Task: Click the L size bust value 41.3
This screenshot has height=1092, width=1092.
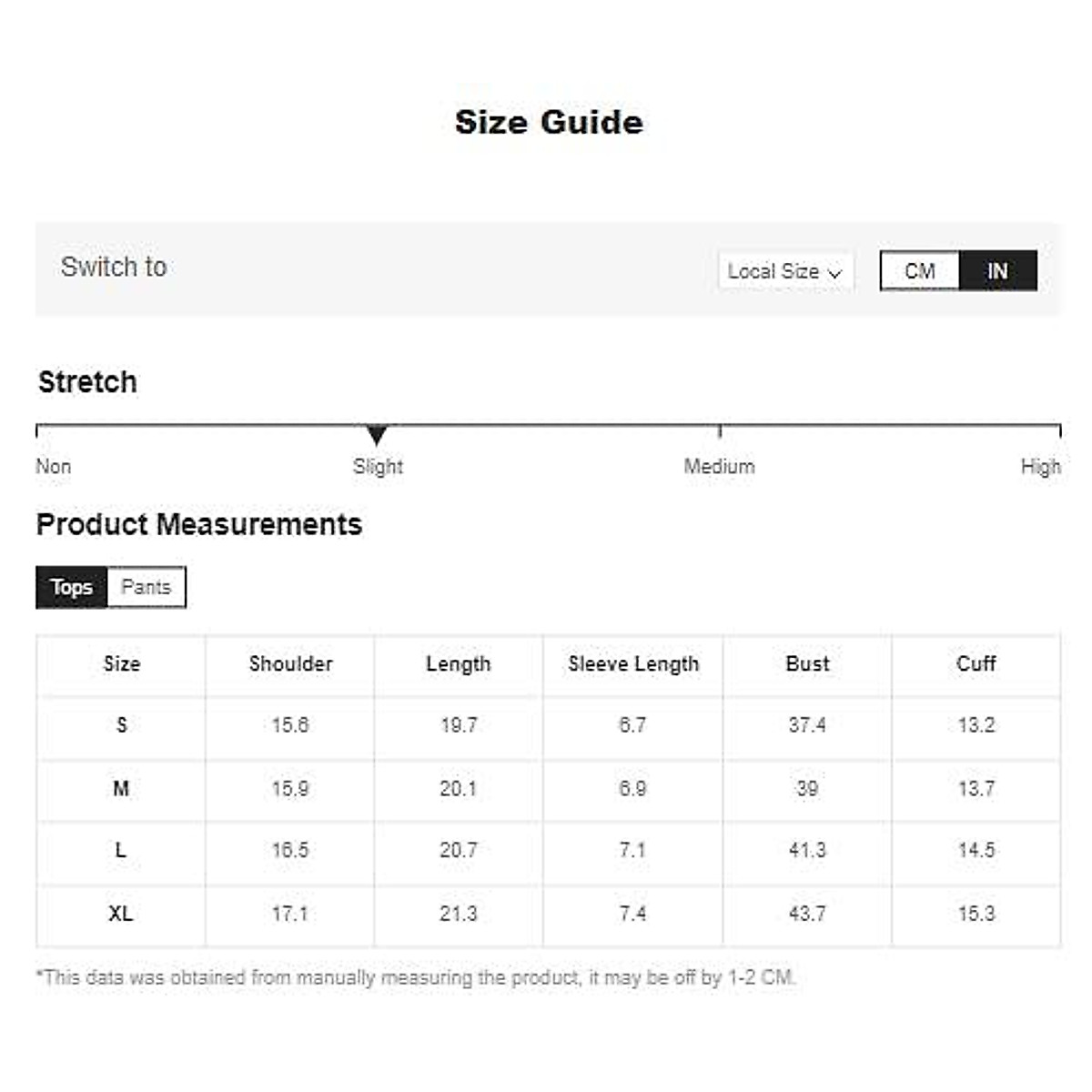Action: 807,851
